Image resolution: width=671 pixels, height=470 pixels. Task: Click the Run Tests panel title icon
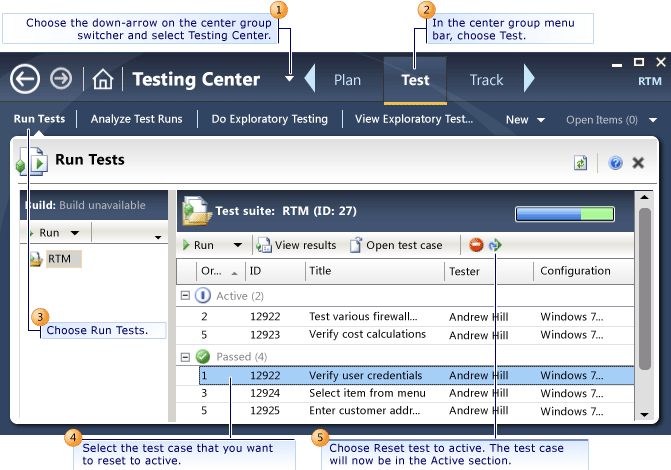click(x=33, y=161)
